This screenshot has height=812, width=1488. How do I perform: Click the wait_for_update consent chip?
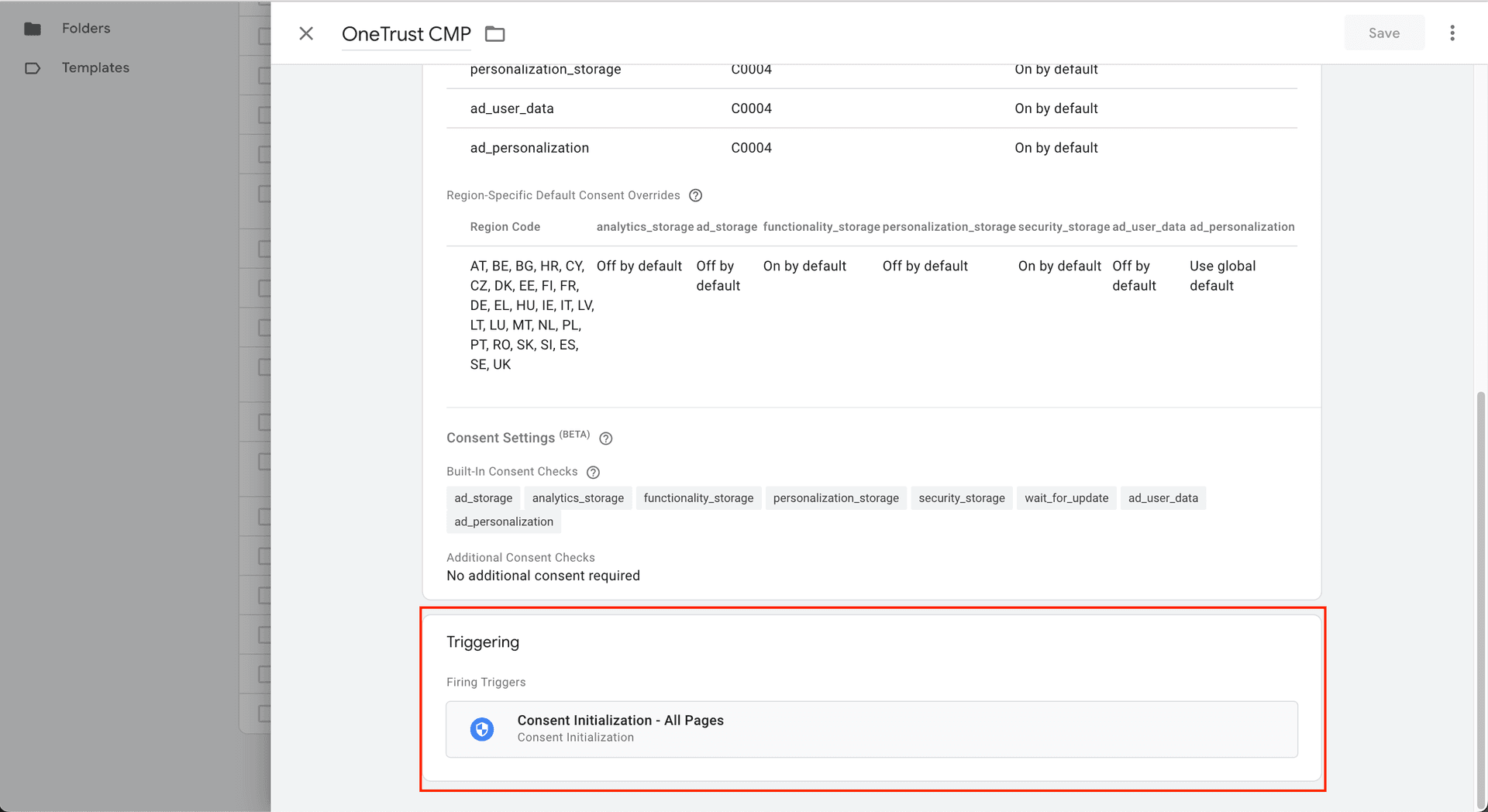(1066, 498)
